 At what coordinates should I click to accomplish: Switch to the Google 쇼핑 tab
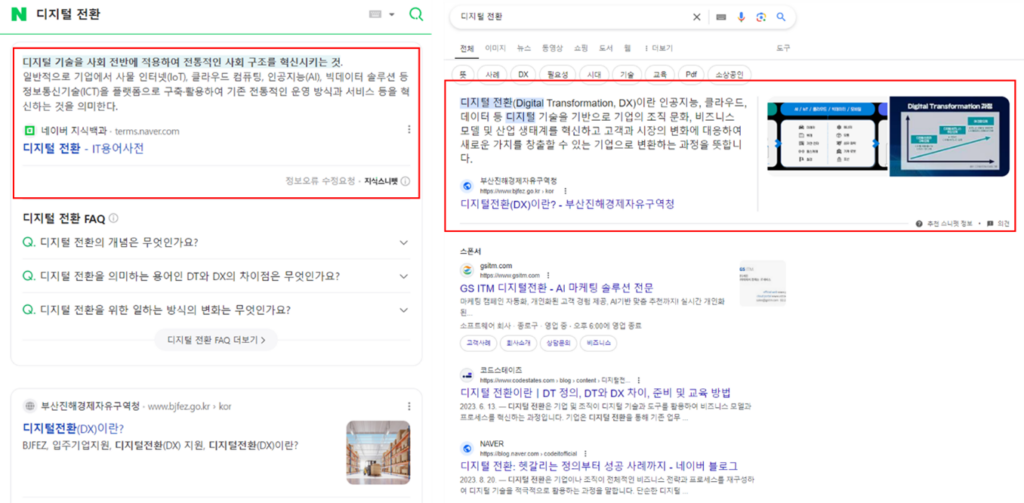(581, 48)
